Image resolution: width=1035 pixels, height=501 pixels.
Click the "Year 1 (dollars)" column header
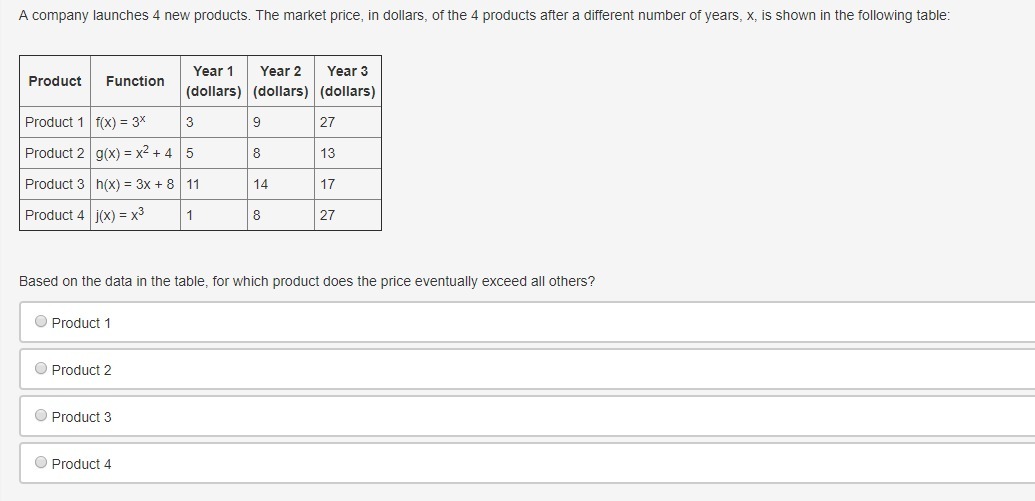(x=214, y=81)
